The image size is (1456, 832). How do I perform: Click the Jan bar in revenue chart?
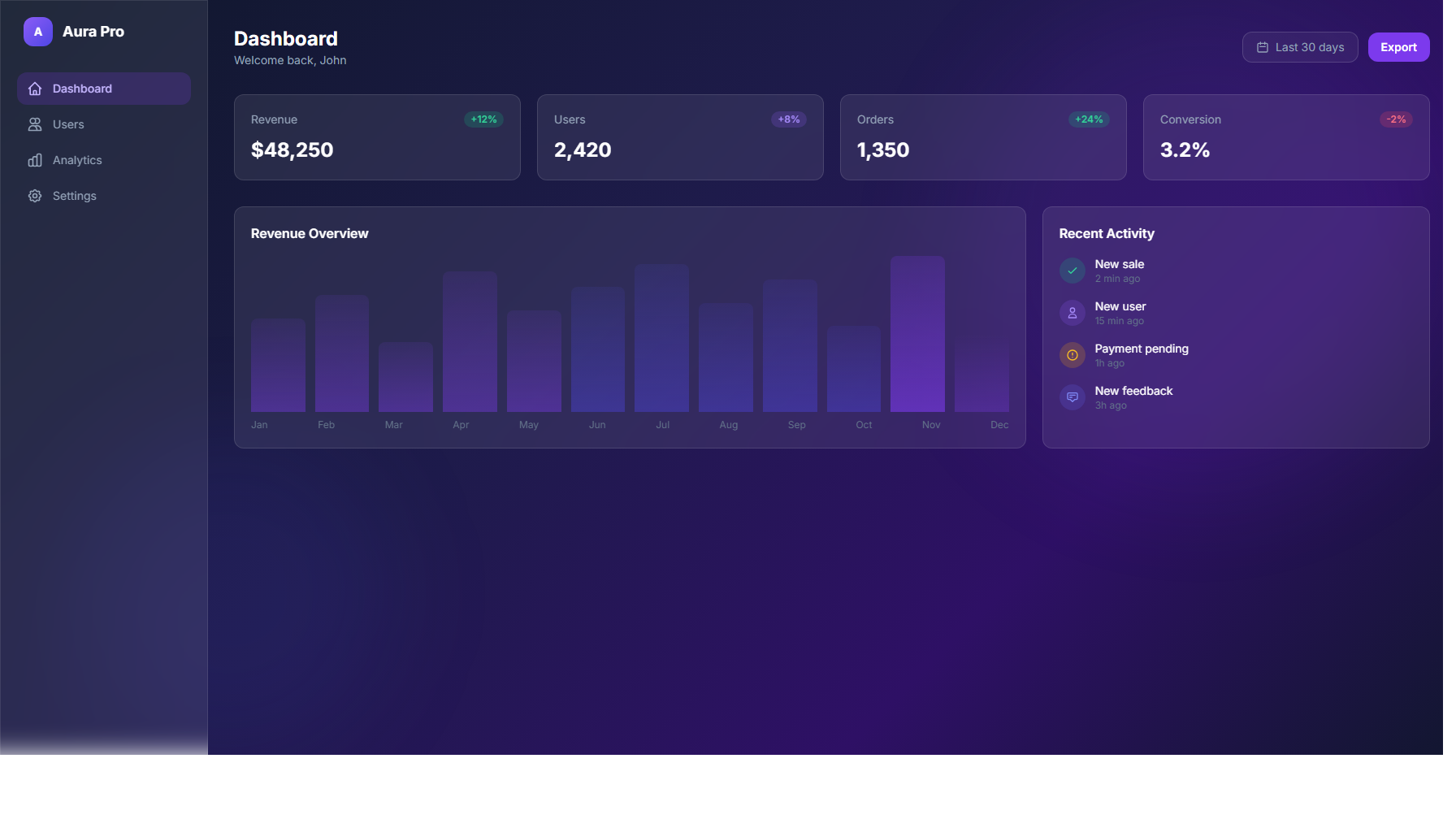pyautogui.click(x=278, y=365)
